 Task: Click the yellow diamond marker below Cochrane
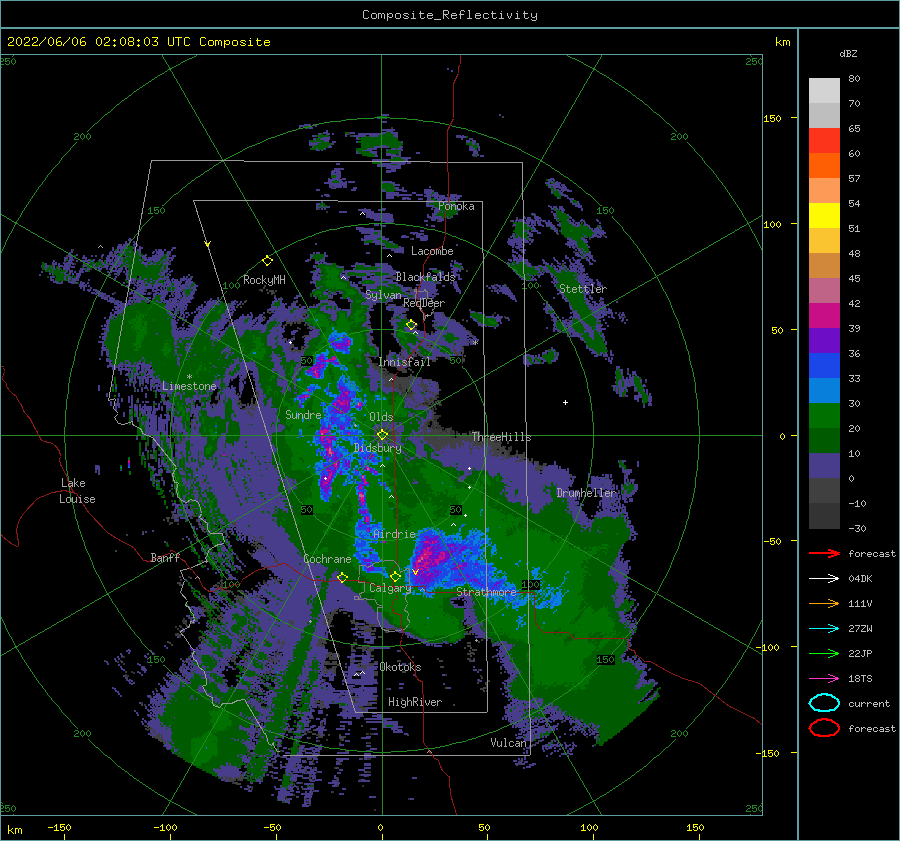coord(342,577)
